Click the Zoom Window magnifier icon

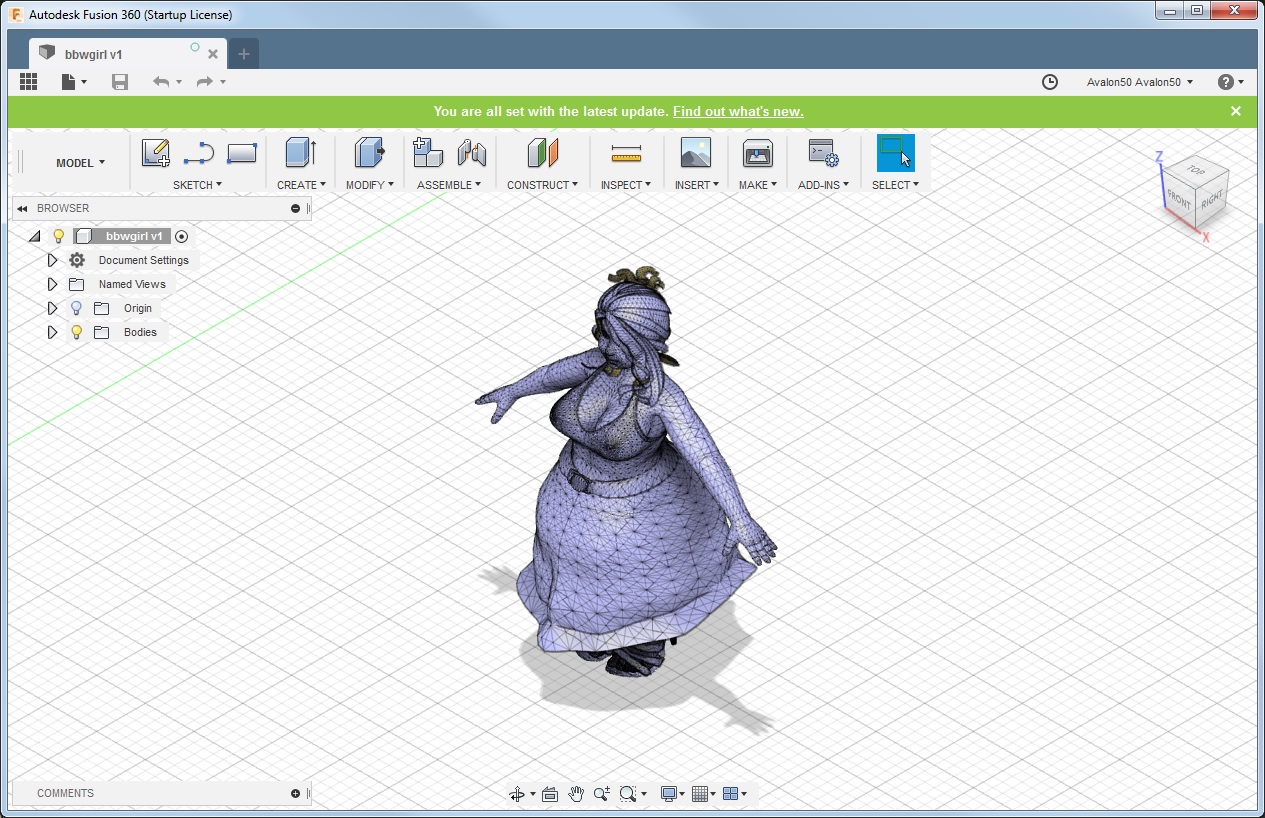(628, 794)
